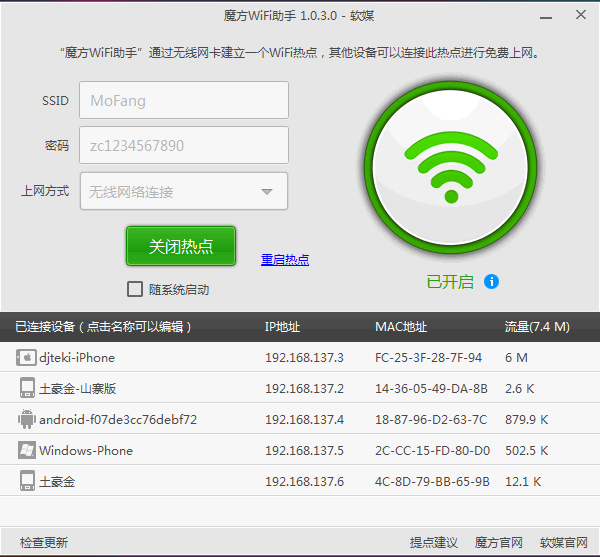Edit the device name android-f07de3cc76debf72

click(118, 419)
